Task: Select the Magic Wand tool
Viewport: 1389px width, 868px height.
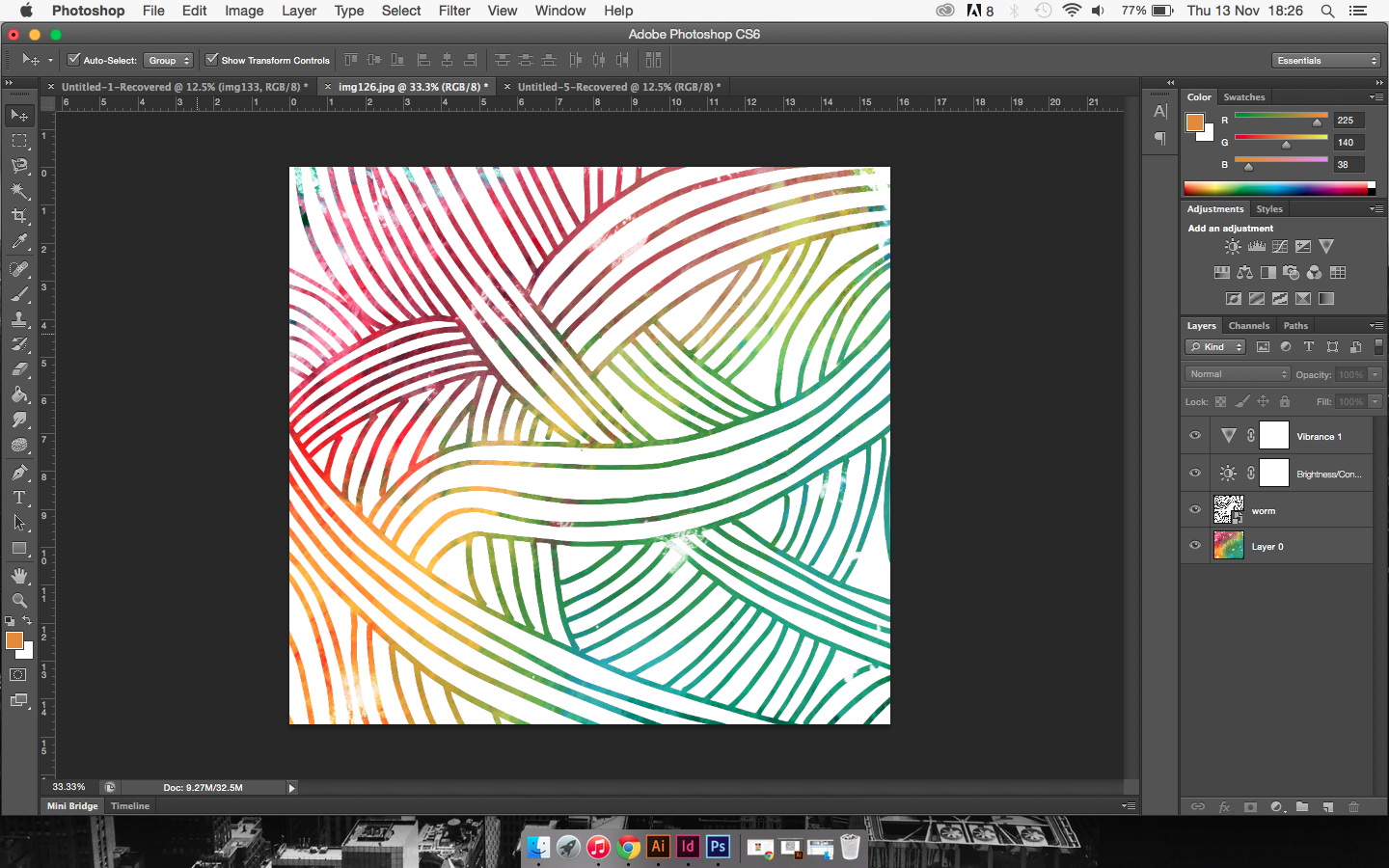Action: coord(19,191)
